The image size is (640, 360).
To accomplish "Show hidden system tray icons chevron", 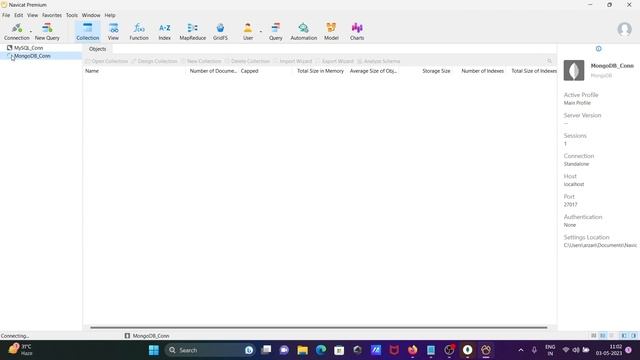I will pos(521,350).
